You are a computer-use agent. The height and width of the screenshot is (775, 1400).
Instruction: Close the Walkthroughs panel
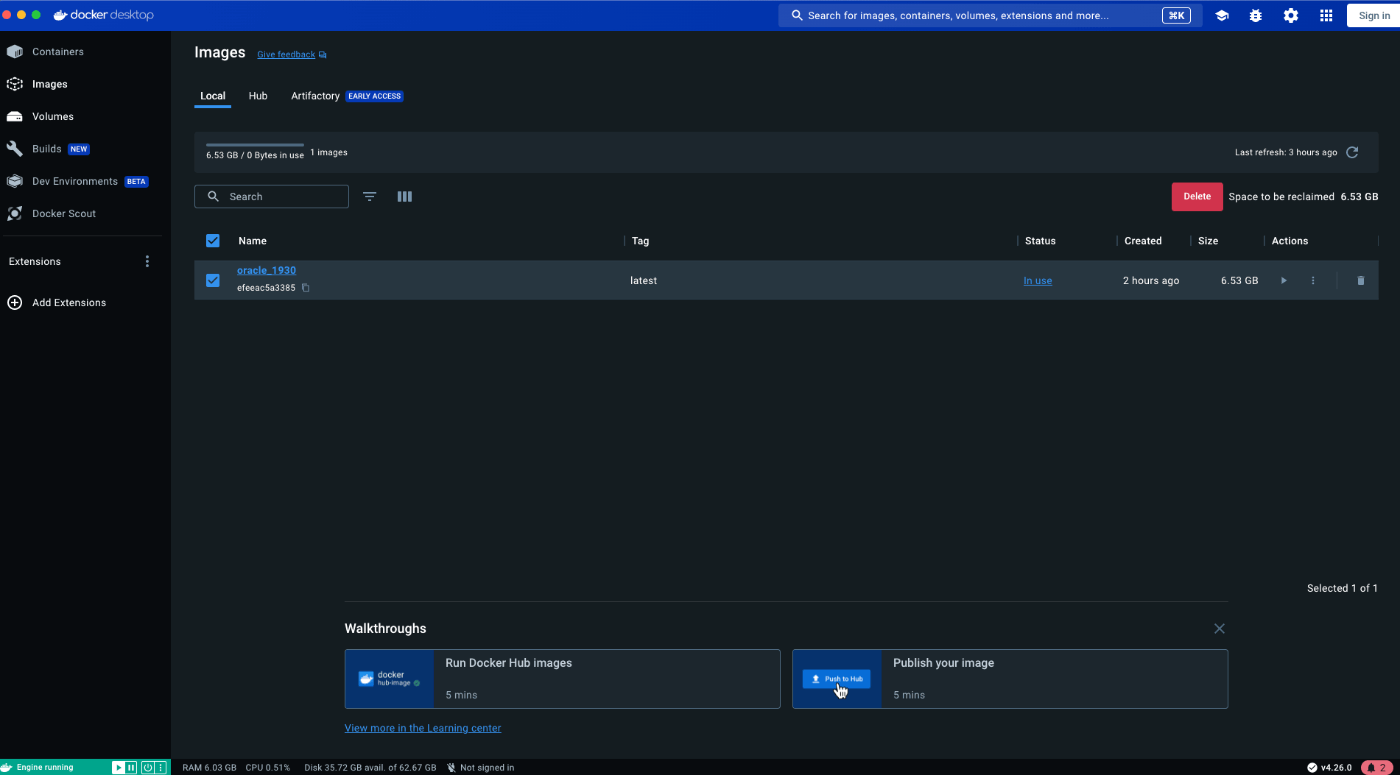coord(1219,629)
